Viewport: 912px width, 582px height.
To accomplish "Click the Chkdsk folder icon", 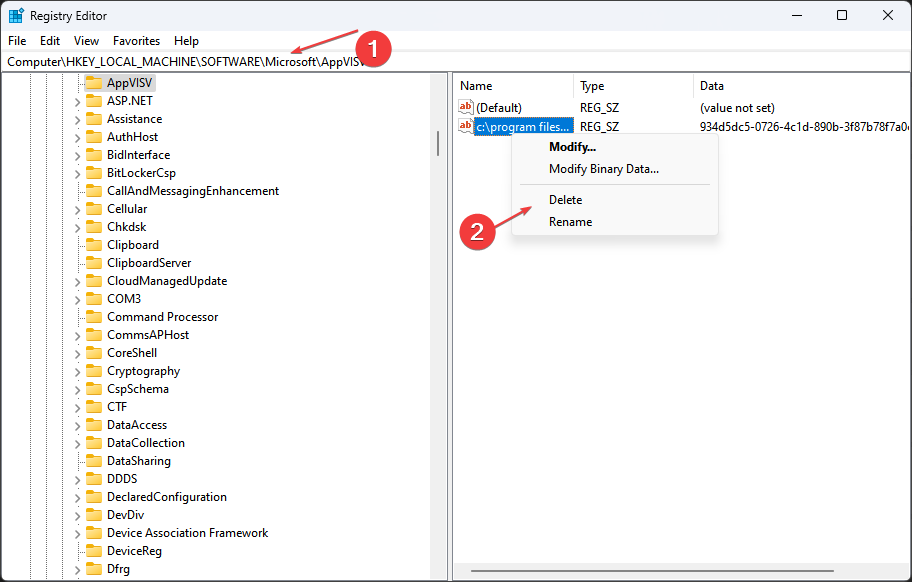I will click(94, 227).
